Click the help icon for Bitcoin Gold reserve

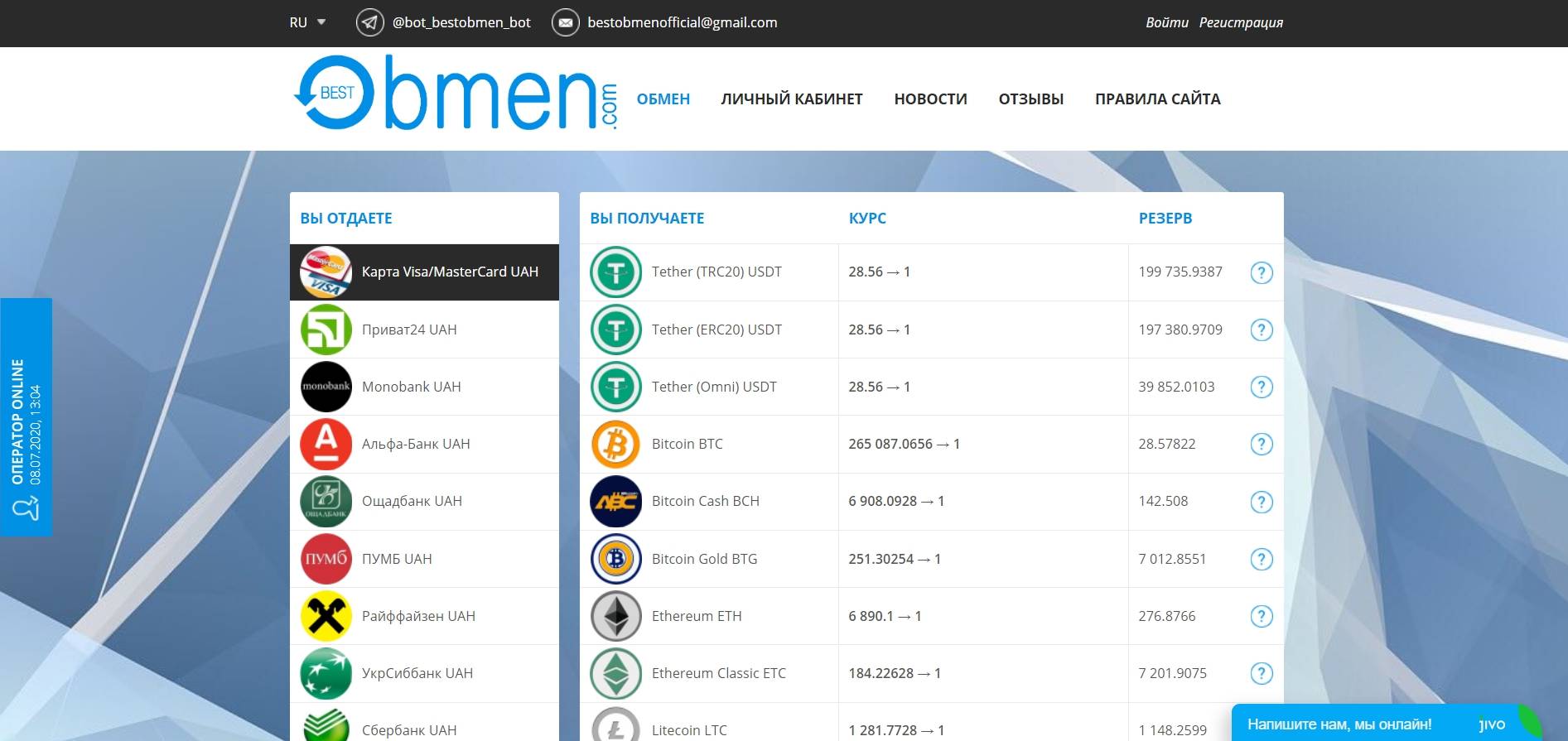point(1261,559)
